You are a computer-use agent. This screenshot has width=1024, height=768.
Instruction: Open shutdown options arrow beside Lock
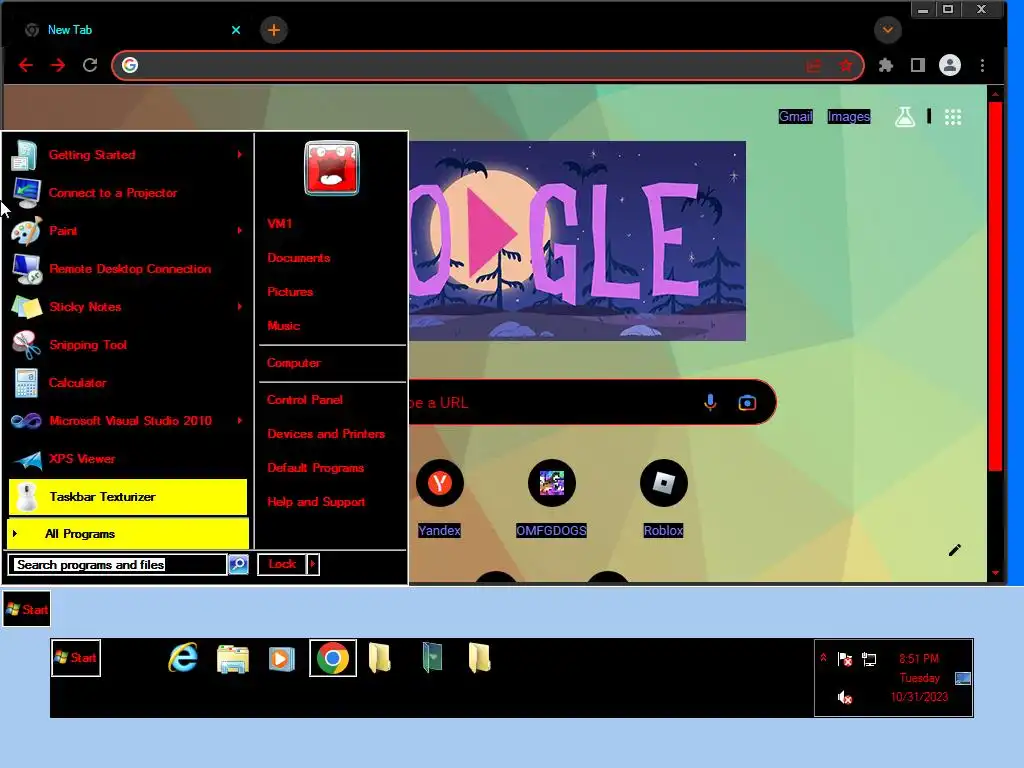pyautogui.click(x=313, y=564)
